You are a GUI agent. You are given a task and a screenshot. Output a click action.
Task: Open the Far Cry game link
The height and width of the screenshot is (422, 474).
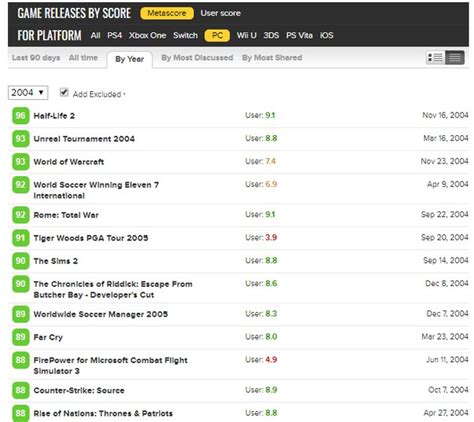[x=48, y=337]
